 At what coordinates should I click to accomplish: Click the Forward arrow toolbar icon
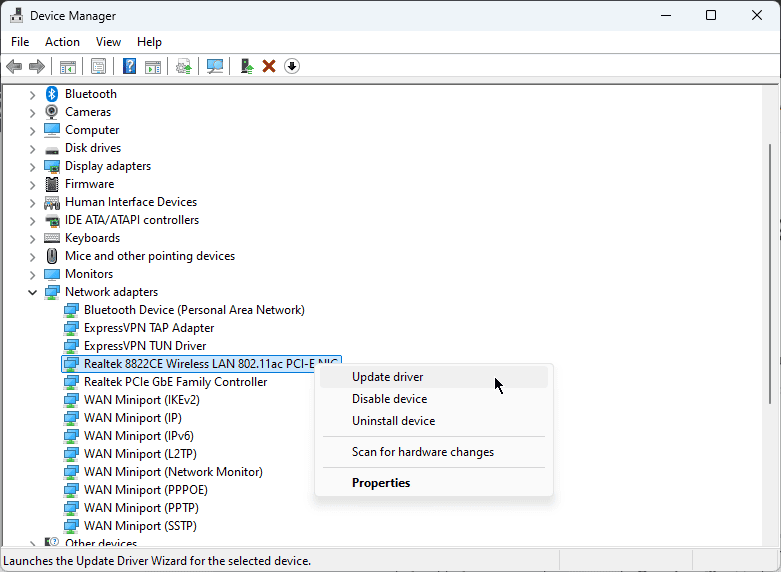tap(37, 66)
